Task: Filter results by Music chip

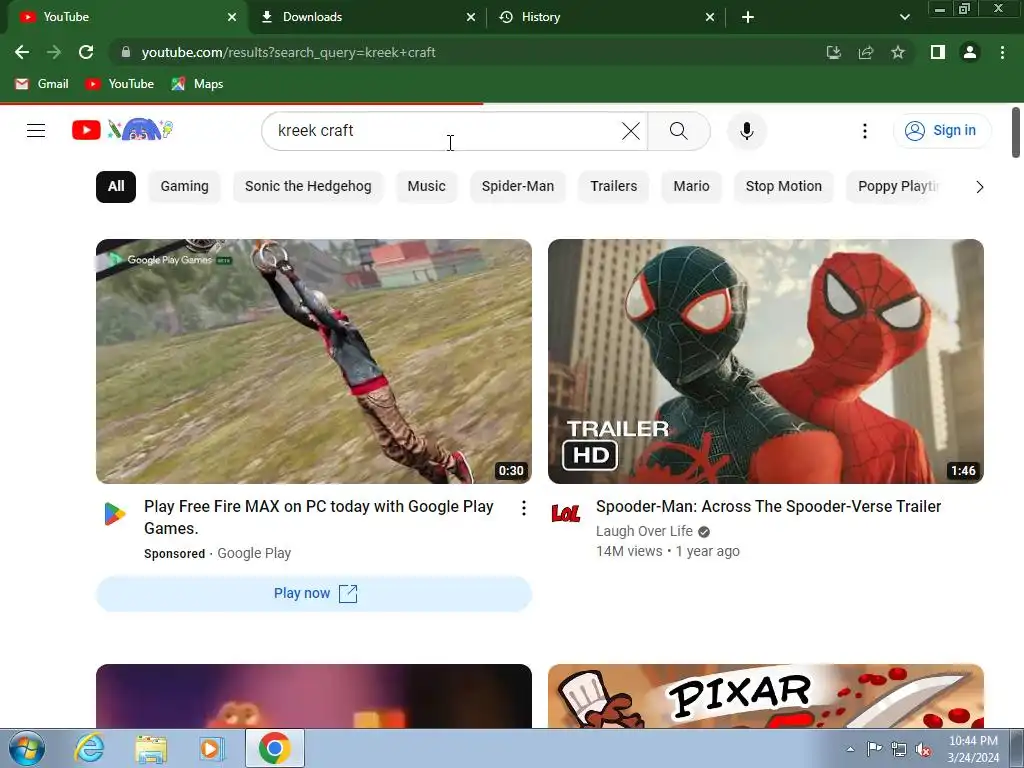Action: click(x=426, y=187)
